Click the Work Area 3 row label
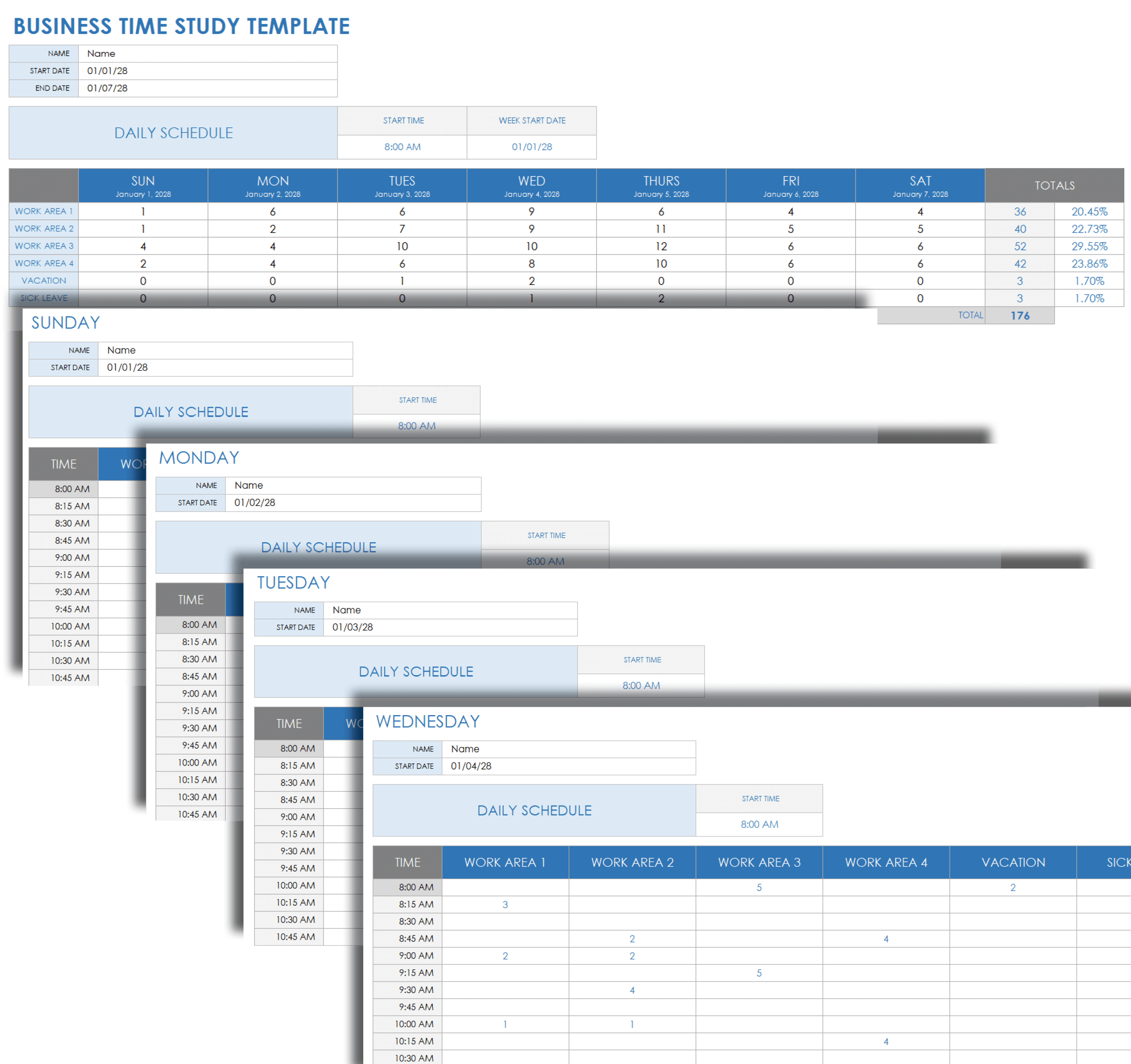 (x=44, y=246)
